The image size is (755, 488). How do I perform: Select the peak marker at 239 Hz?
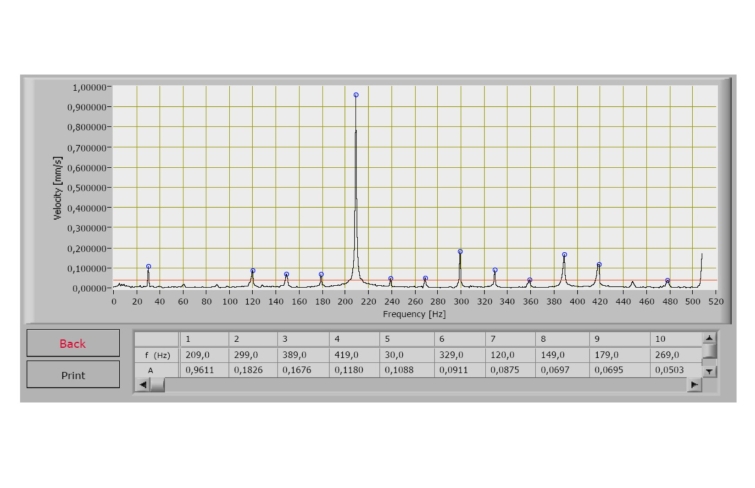coord(391,278)
